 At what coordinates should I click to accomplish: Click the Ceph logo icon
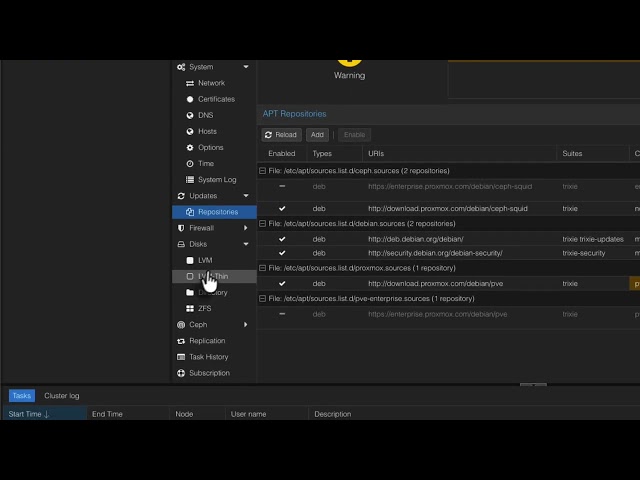tap(181, 325)
